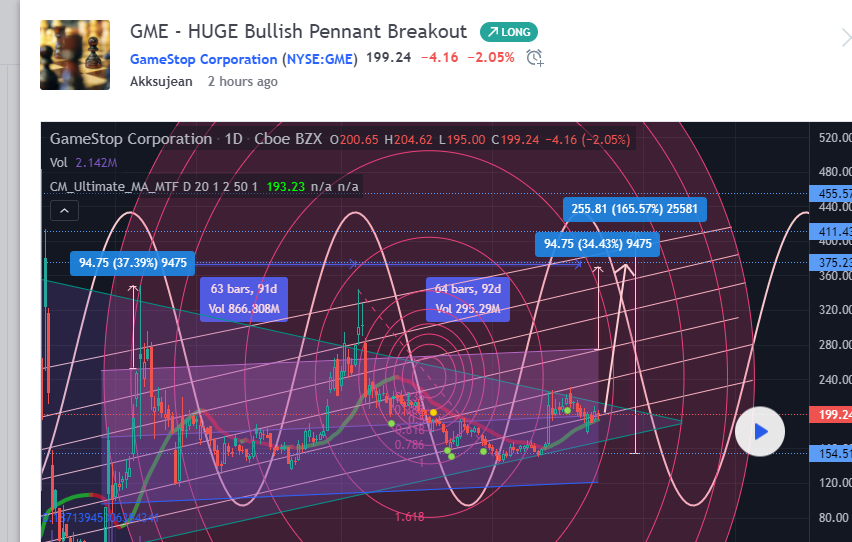Click the green 193.23 moving average value

pyautogui.click(x=285, y=186)
